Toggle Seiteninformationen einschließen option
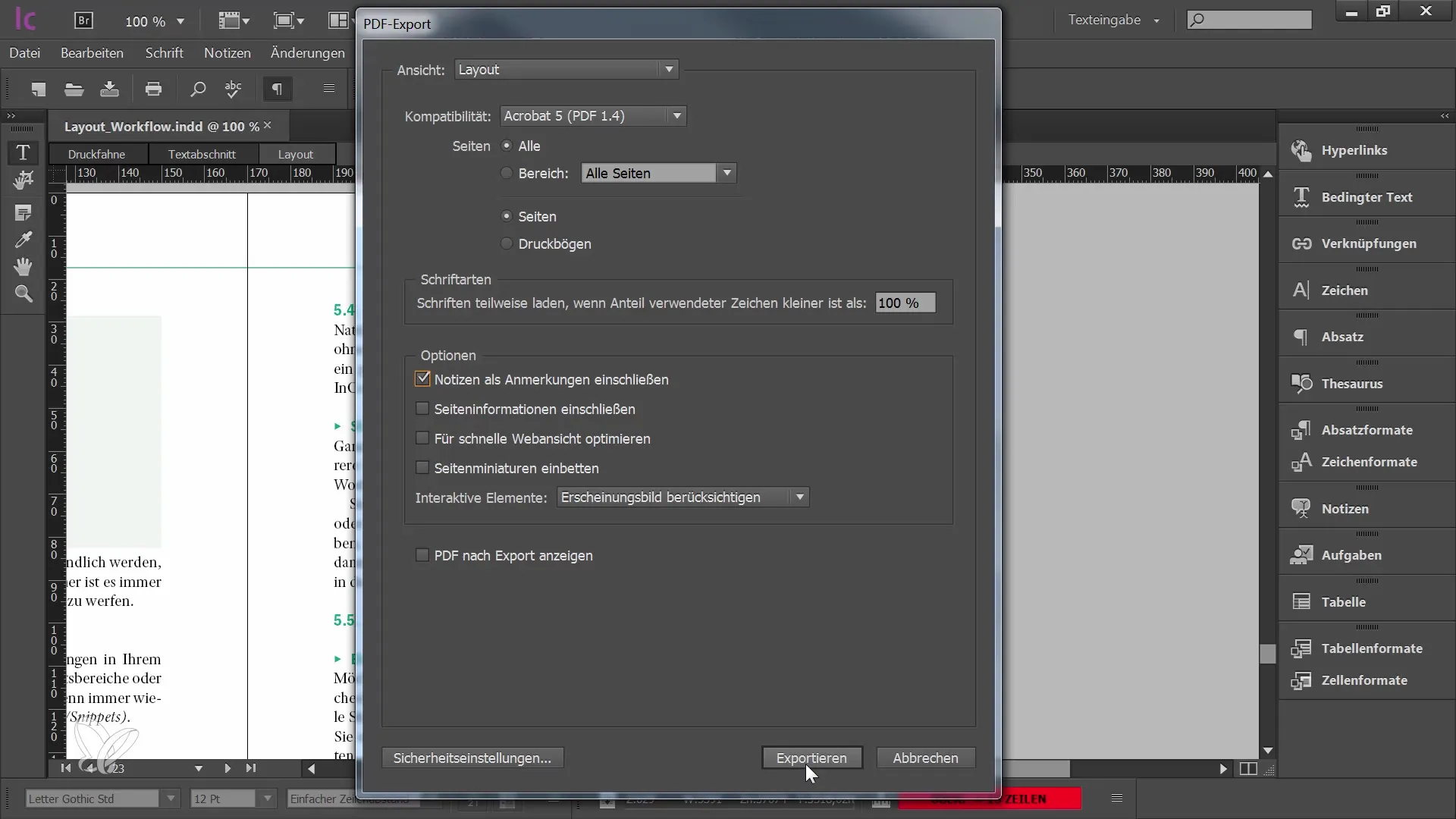This screenshot has height=819, width=1456. (x=421, y=408)
